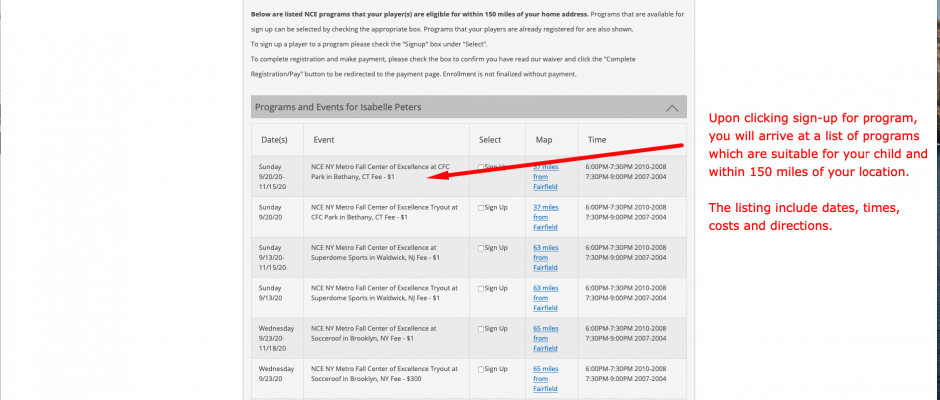Check Sign Up for Brooklyn Tryout $300
This screenshot has height=400, width=940.
[481, 369]
